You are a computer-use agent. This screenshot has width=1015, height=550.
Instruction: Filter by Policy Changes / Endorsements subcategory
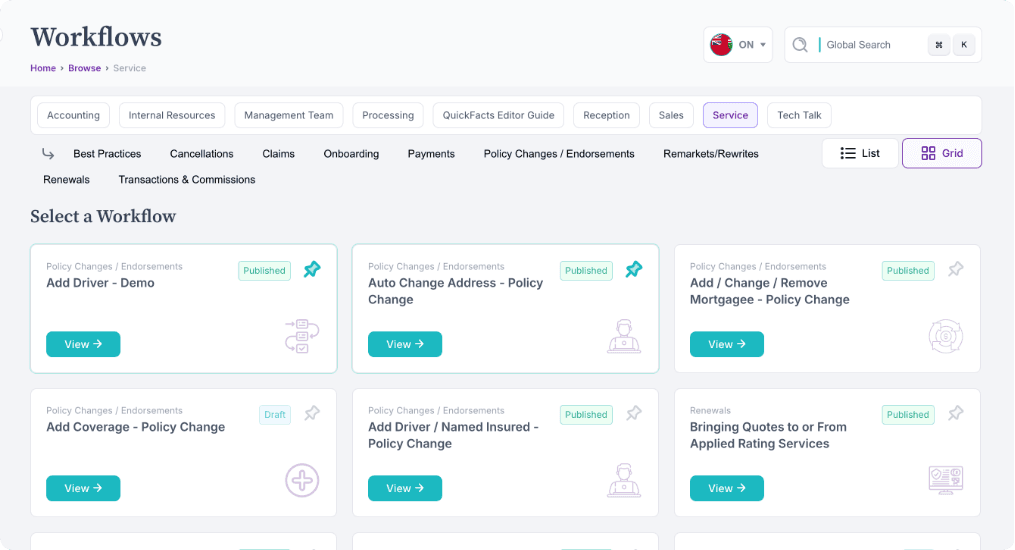(559, 154)
